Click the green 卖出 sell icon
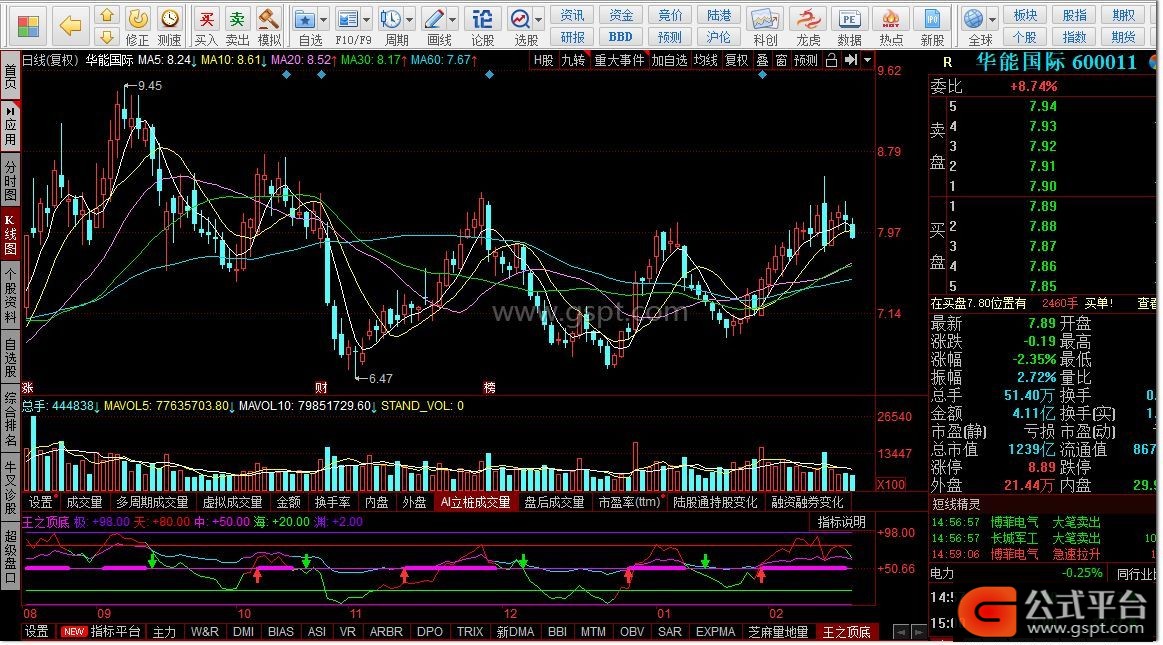The image size is (1163, 645). pyautogui.click(x=237, y=18)
